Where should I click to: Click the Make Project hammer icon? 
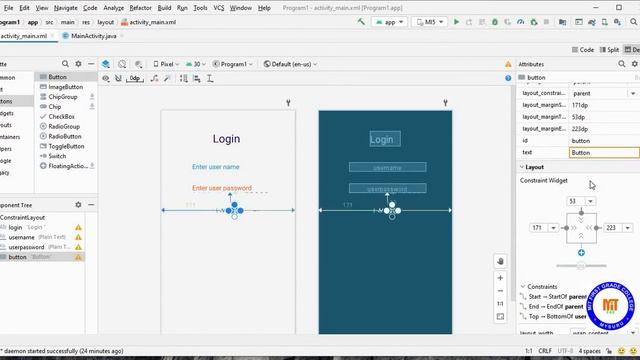pyautogui.click(x=361, y=22)
